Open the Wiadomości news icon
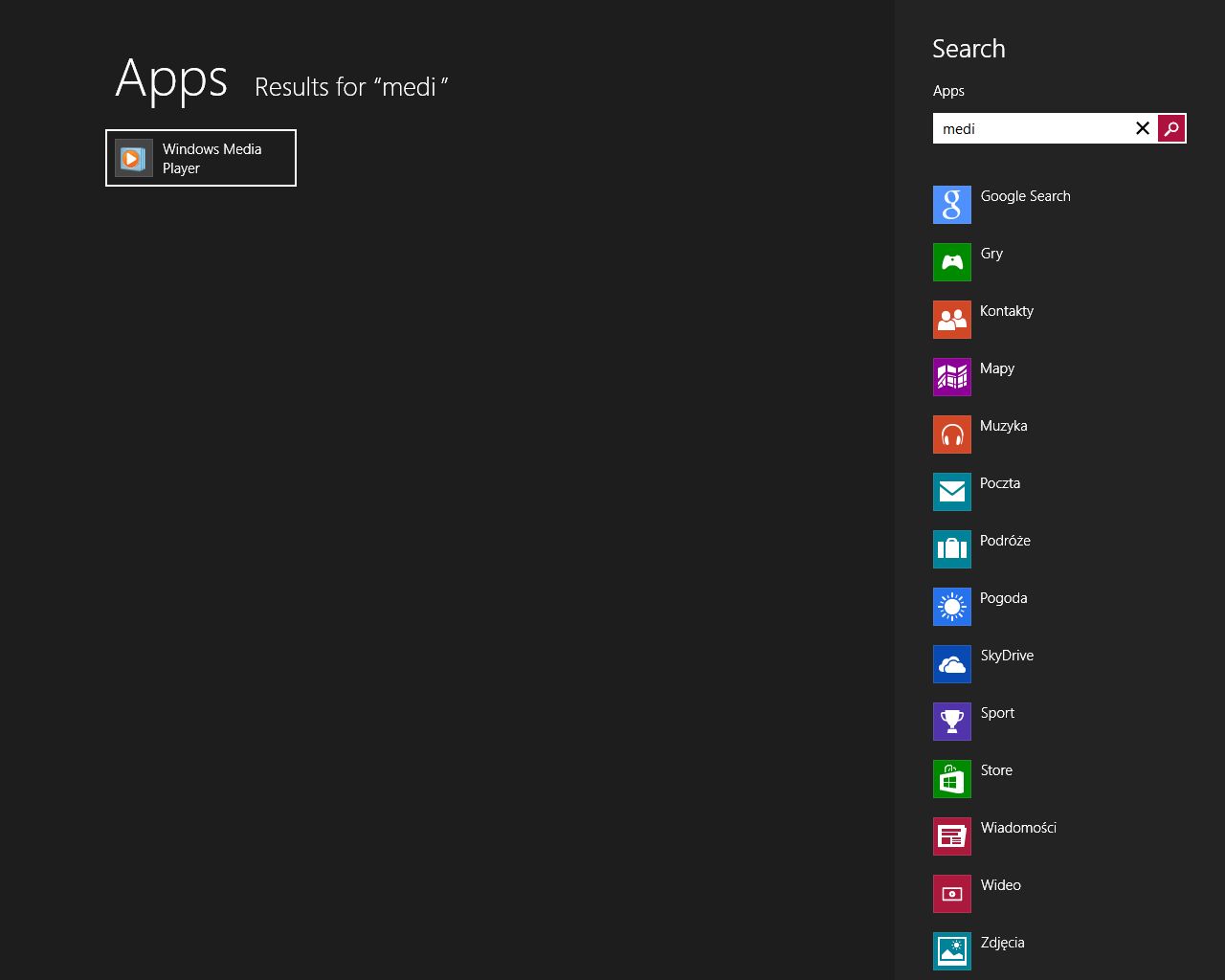Image resolution: width=1225 pixels, height=980 pixels. (952, 836)
